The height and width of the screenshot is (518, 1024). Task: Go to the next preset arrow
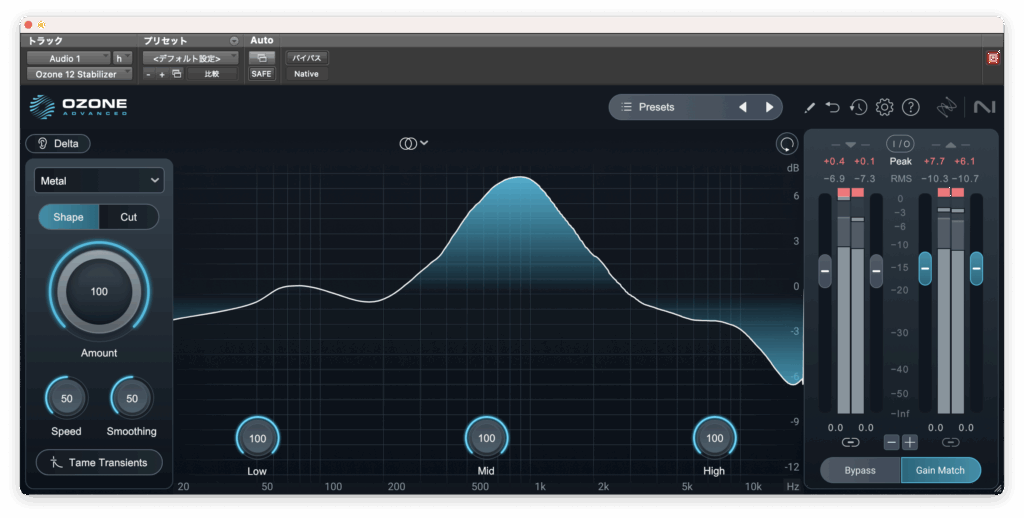[769, 107]
